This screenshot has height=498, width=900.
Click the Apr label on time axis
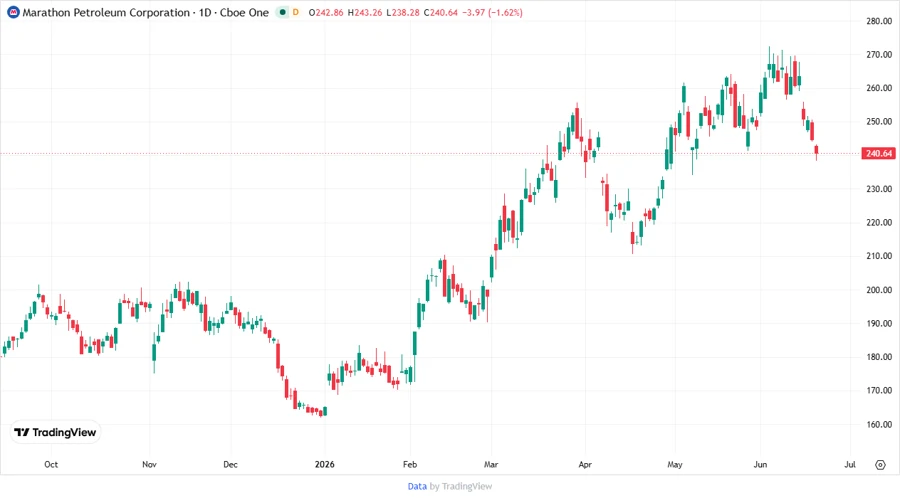pos(585,464)
